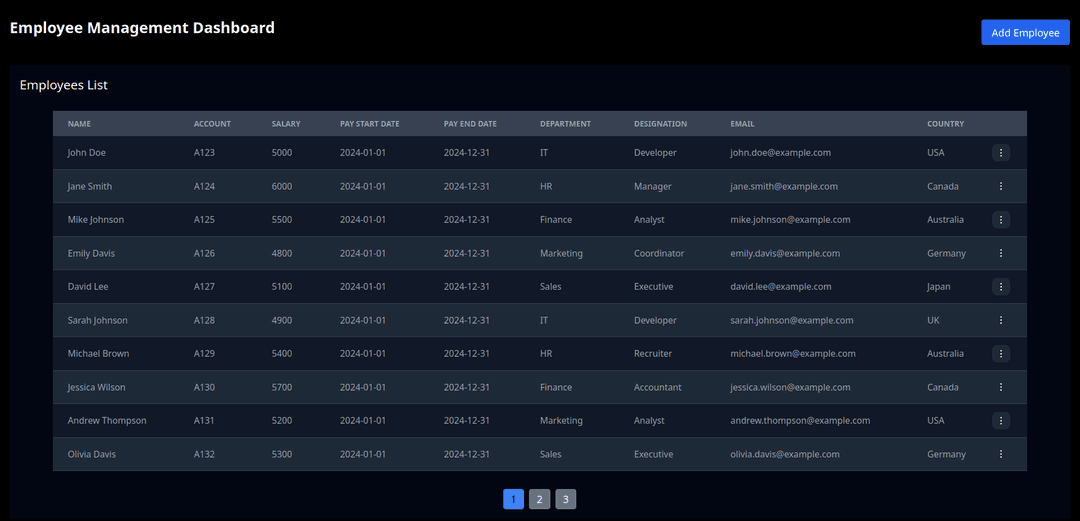
Task: Click the PAY START DATE column header
Action: click(x=370, y=124)
